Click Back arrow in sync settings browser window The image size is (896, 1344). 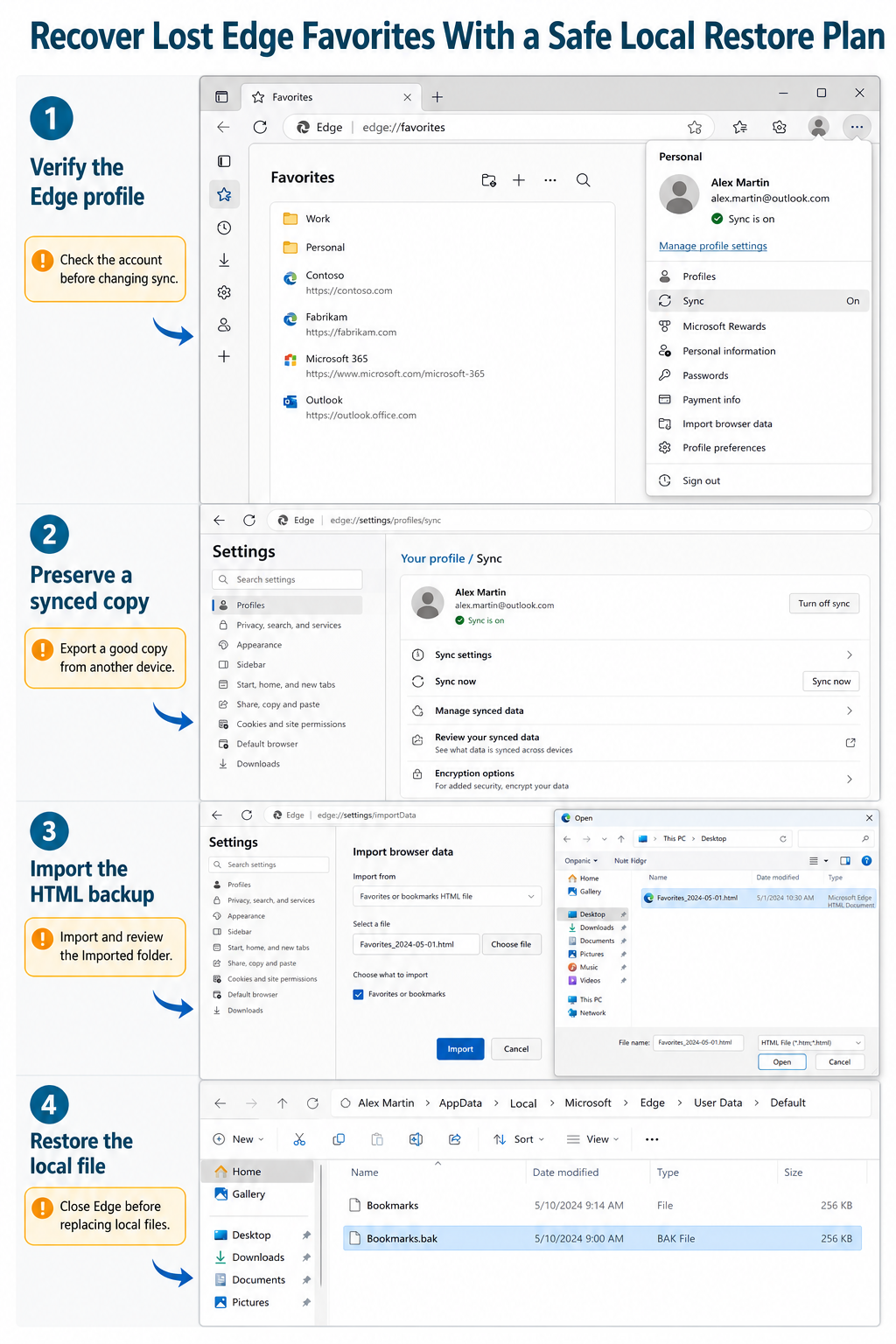pyautogui.click(x=219, y=520)
